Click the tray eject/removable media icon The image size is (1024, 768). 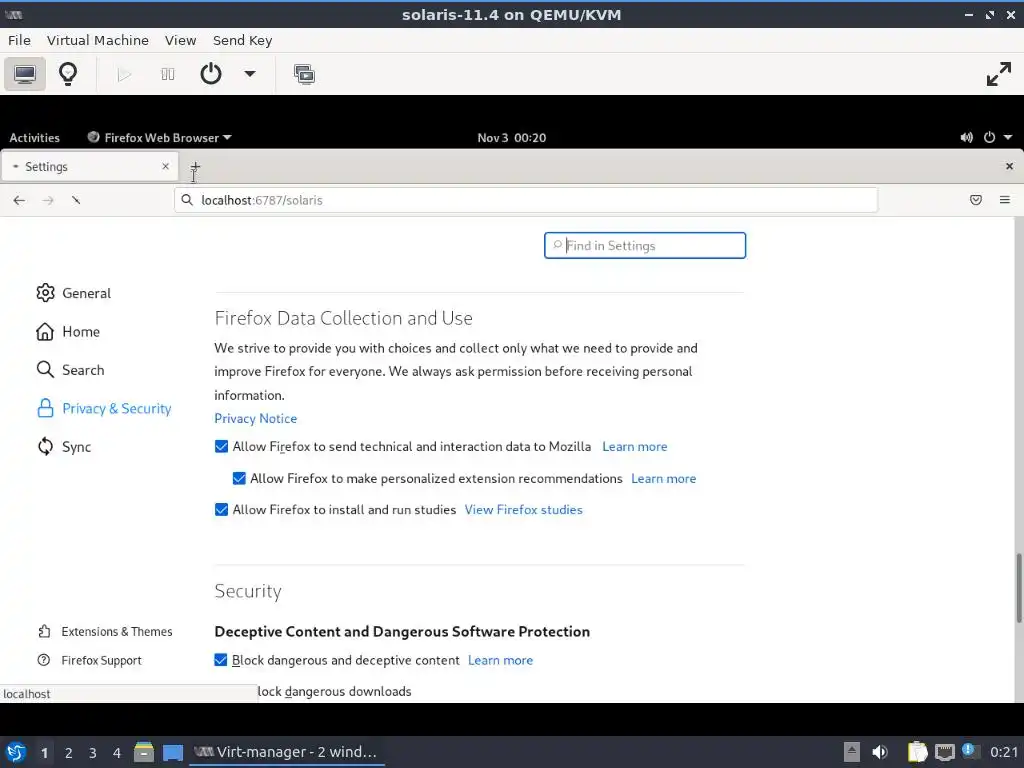pos(852,752)
